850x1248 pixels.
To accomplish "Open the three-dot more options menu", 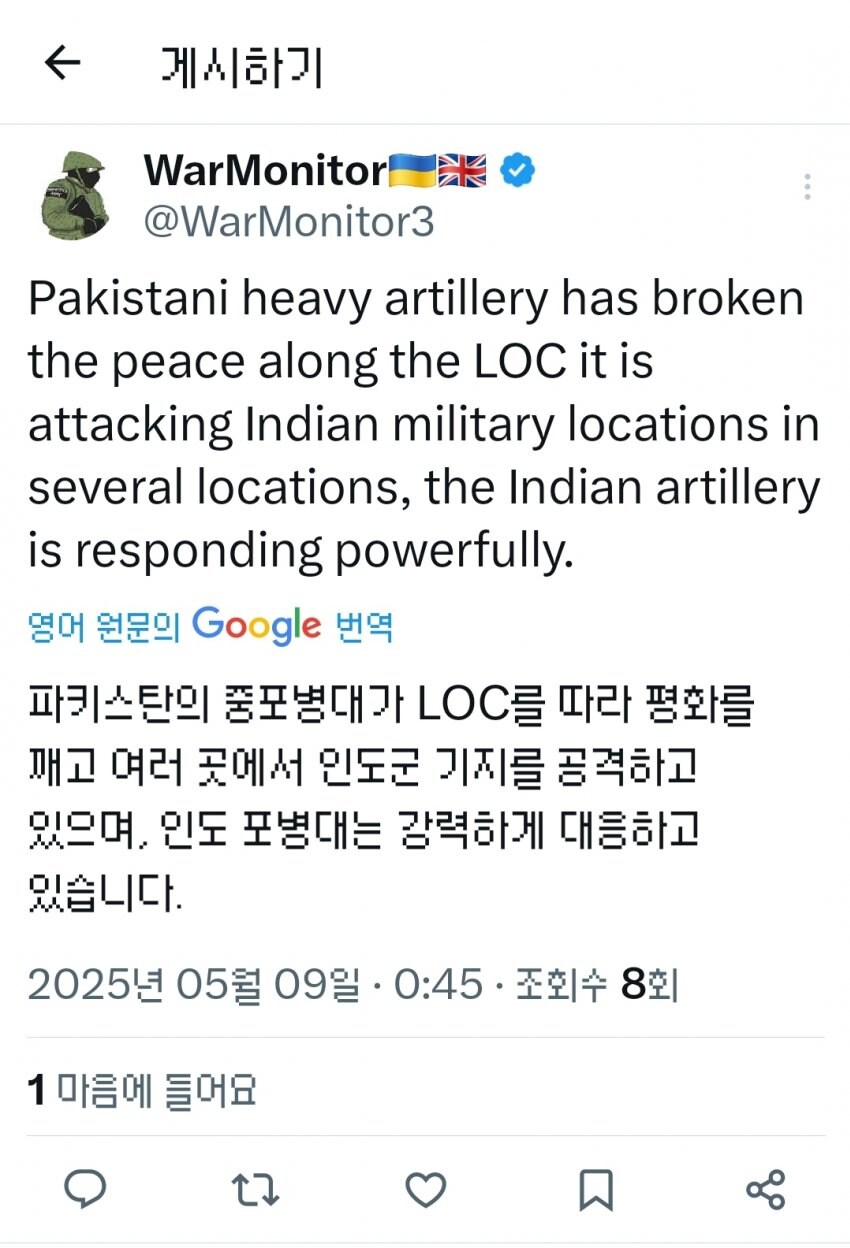I will pyautogui.click(x=806, y=187).
